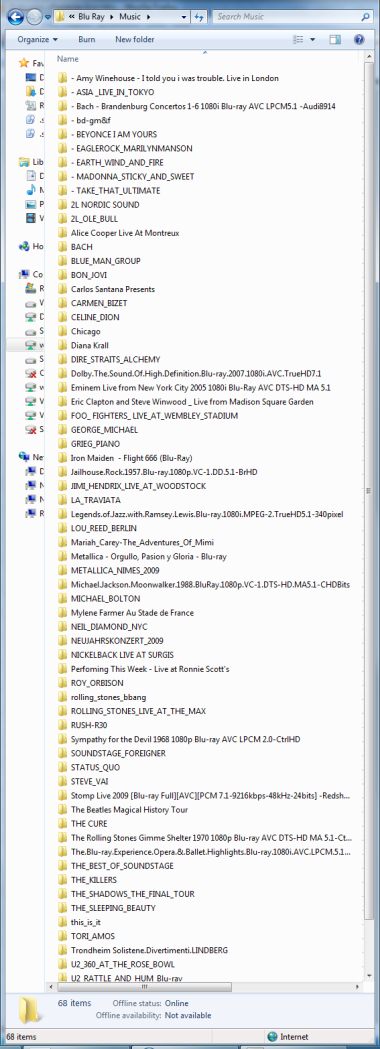This screenshot has height=1049, width=380.
Task: Click the folder icon for RUSH-R30
Action: (x=63, y=725)
